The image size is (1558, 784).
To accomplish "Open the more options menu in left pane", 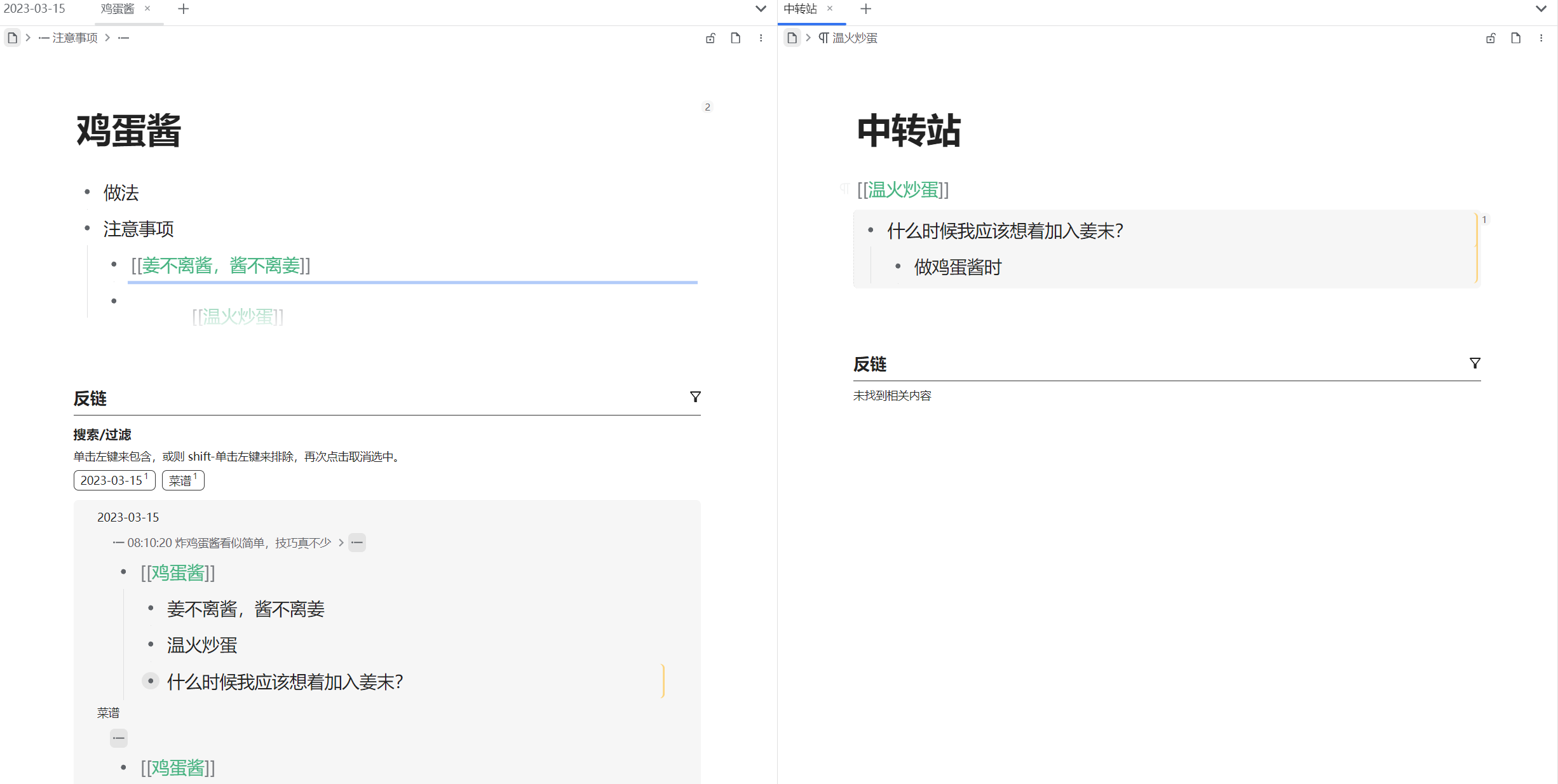I will [761, 38].
